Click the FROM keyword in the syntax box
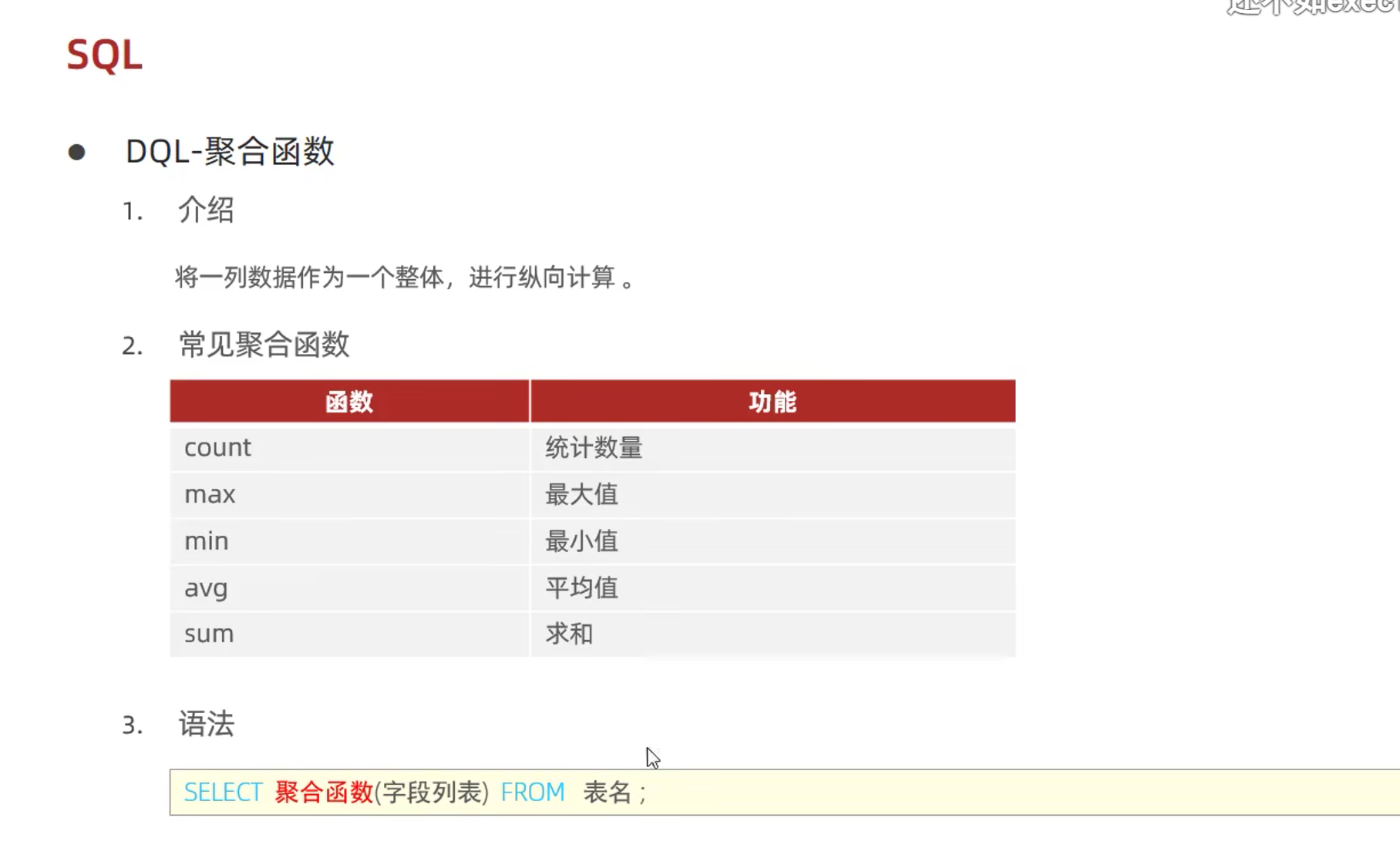Image resolution: width=1400 pixels, height=865 pixels. [x=532, y=792]
